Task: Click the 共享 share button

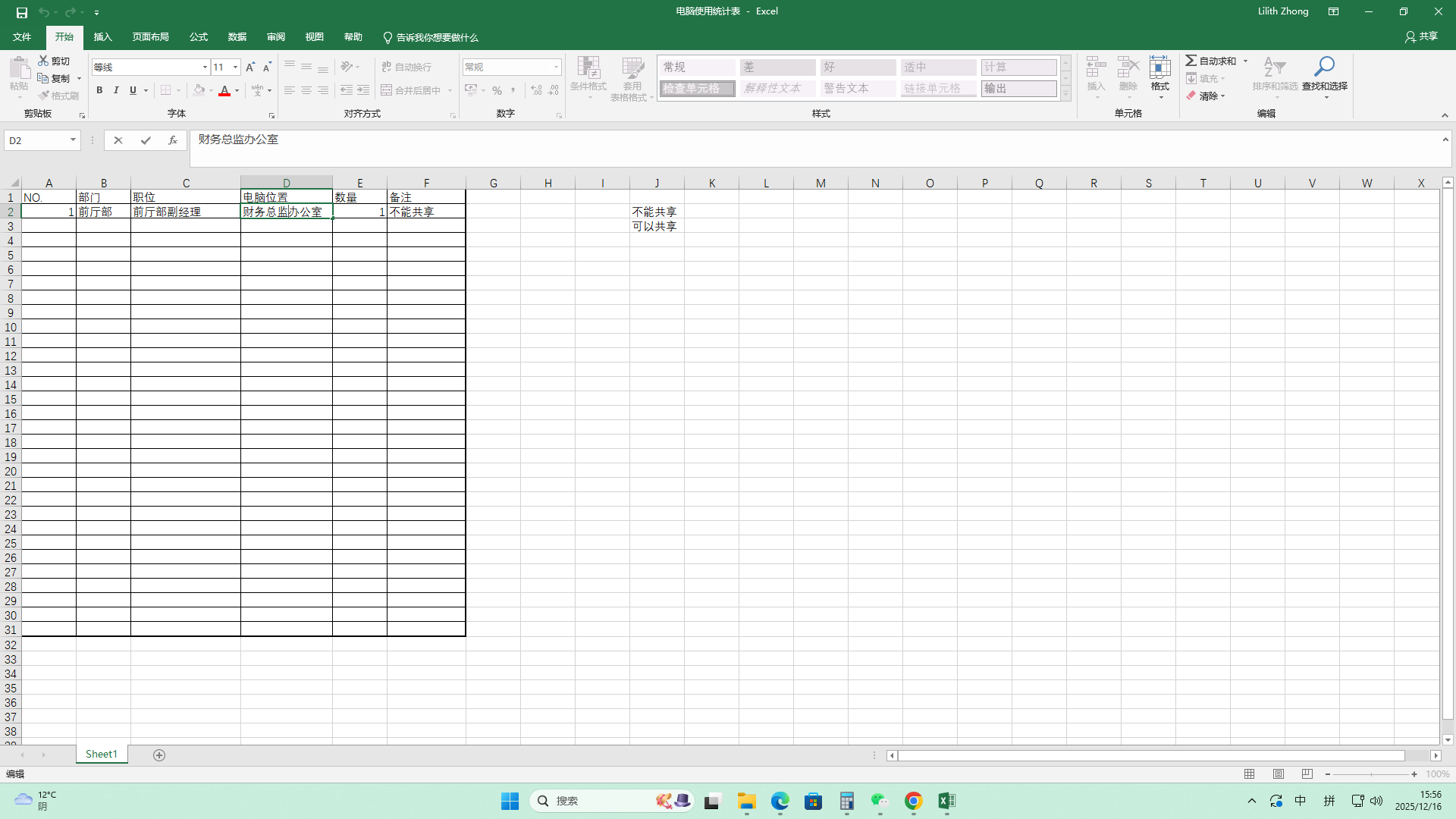Action: (1421, 36)
